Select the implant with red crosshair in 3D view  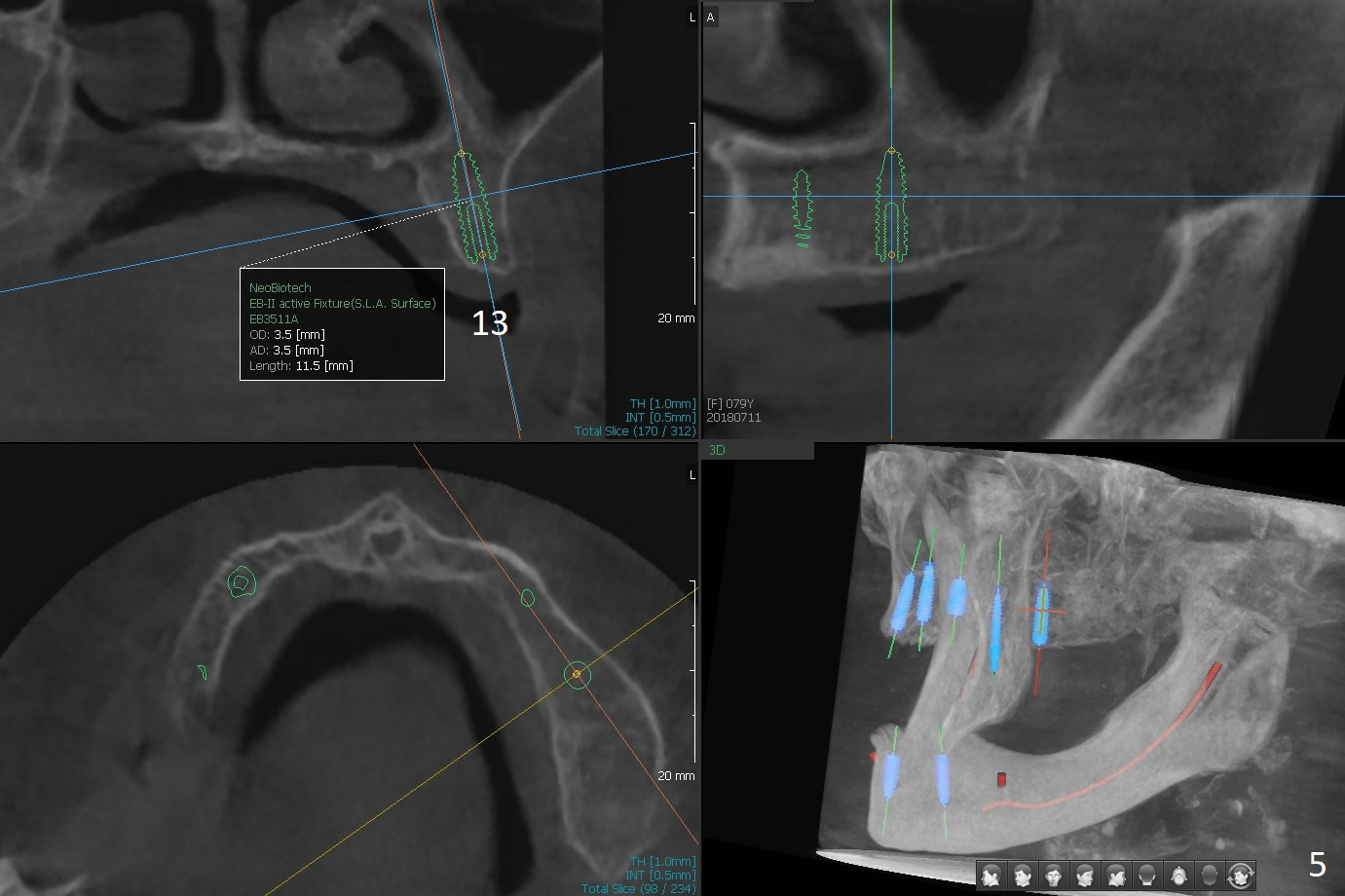(1041, 615)
